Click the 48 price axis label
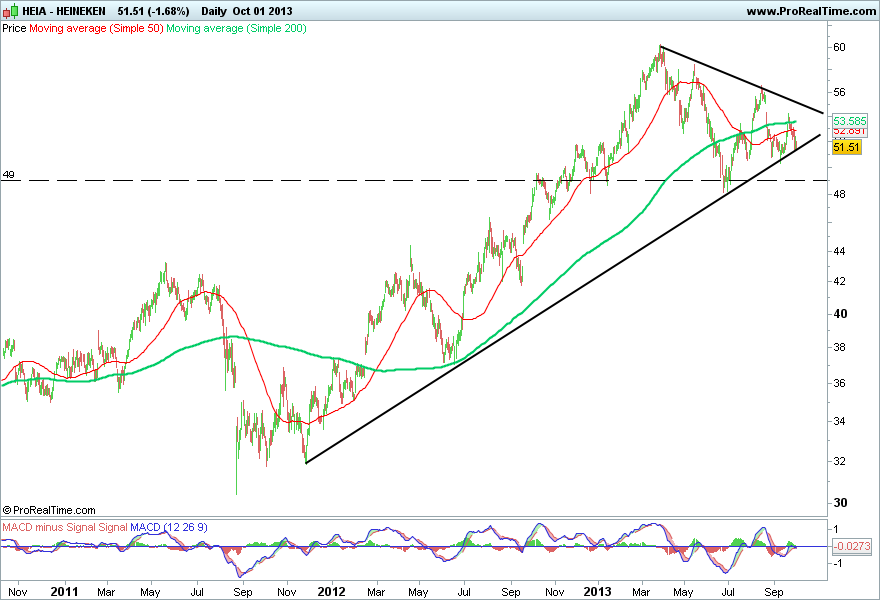 [x=839, y=194]
